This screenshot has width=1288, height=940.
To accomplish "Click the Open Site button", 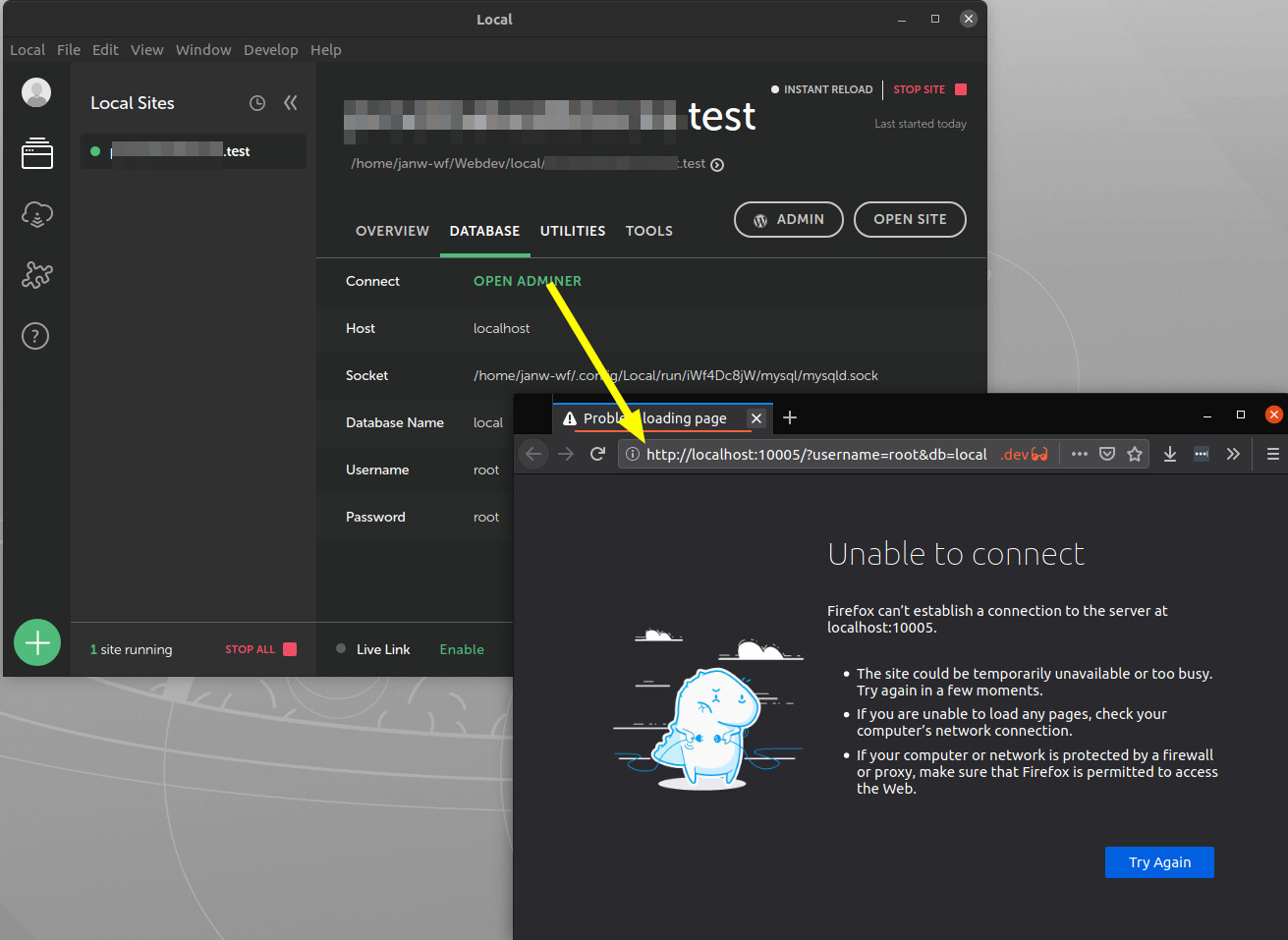I will click(x=910, y=219).
